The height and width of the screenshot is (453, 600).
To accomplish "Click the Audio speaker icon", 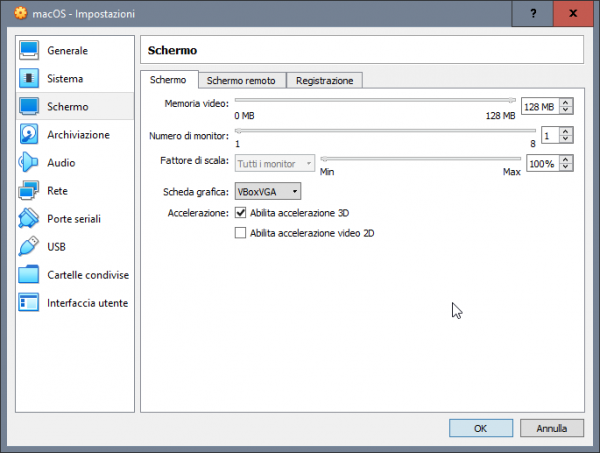I will [x=29, y=162].
